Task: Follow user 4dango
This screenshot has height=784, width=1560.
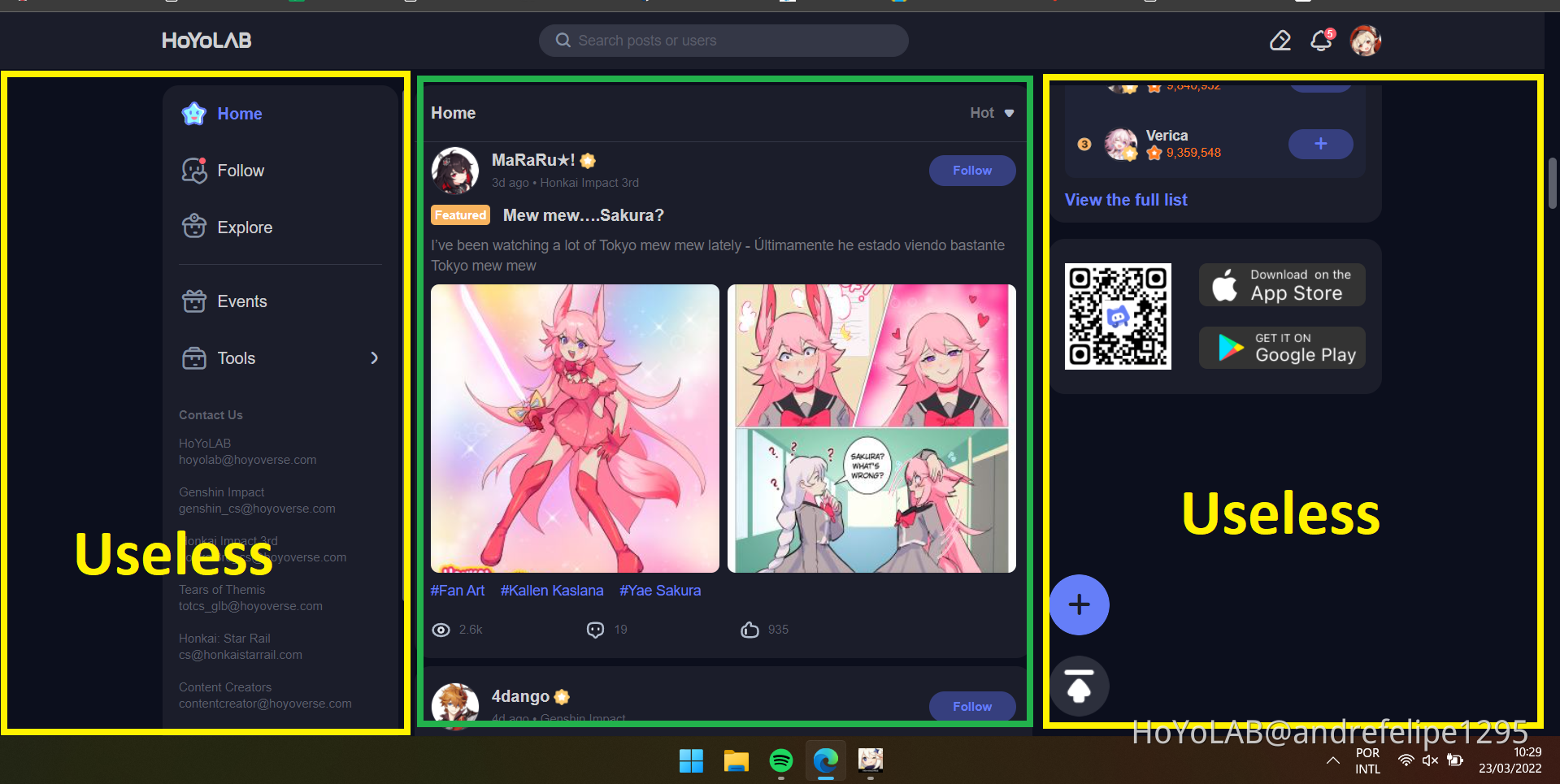Action: pyautogui.click(x=971, y=706)
